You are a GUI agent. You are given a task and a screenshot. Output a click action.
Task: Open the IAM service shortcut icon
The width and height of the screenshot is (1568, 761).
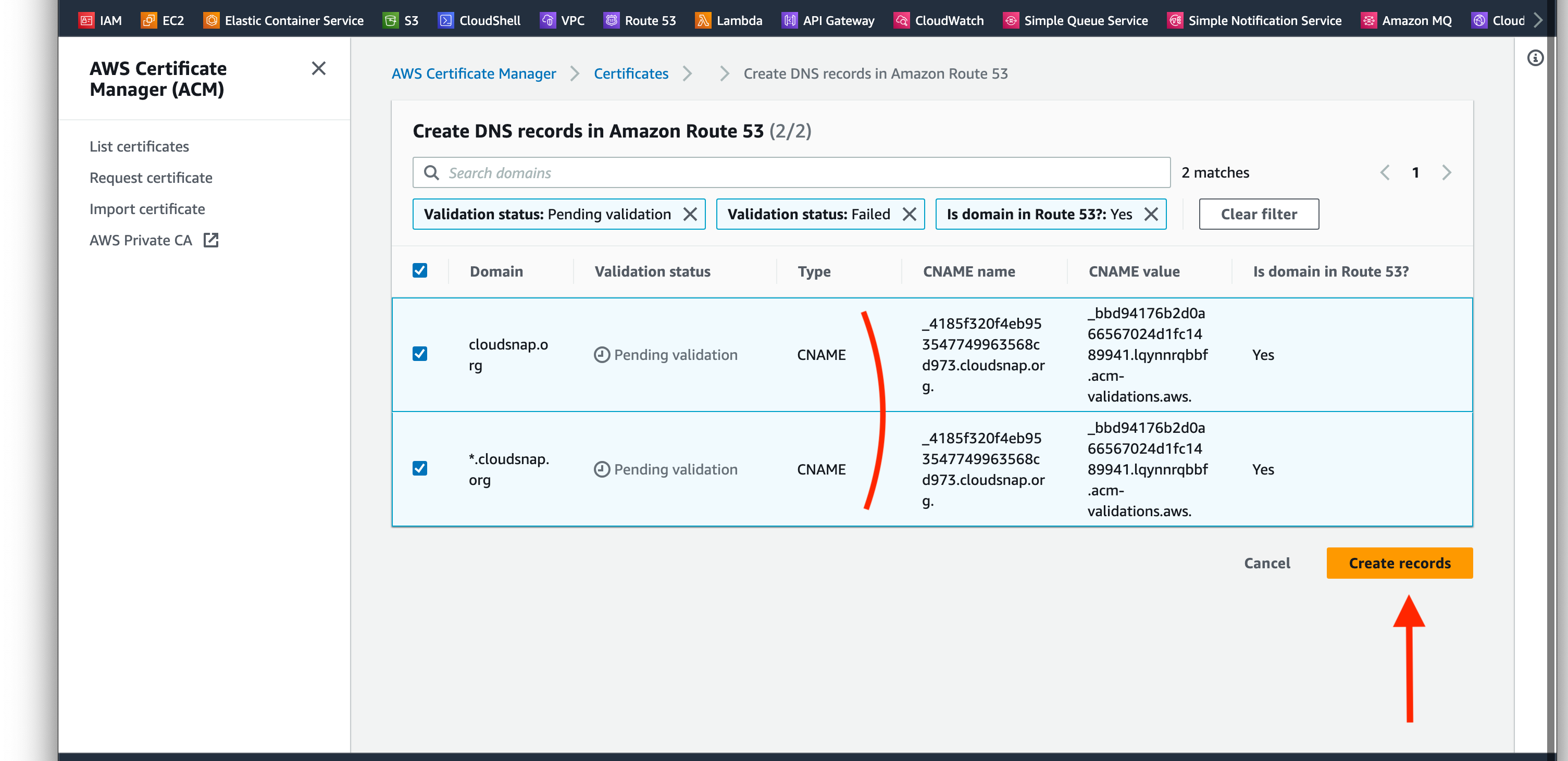pyautogui.click(x=86, y=20)
